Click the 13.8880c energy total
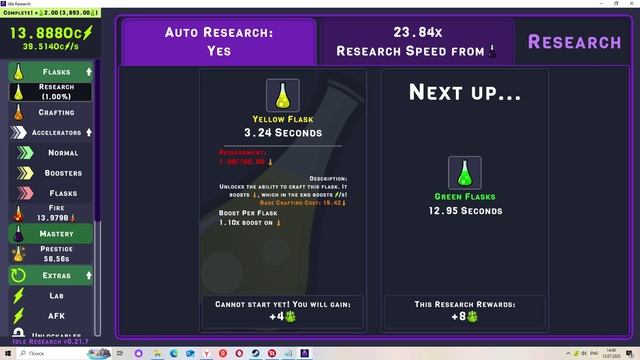The width and height of the screenshot is (640, 360). (x=51, y=33)
